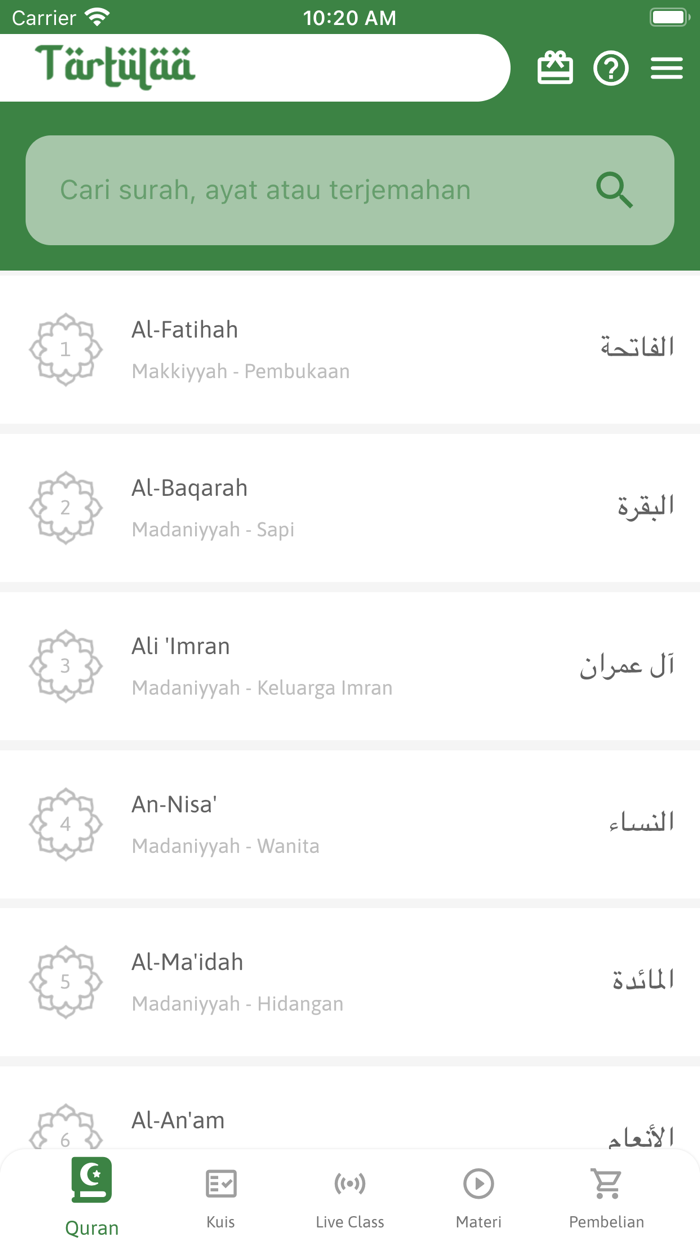
Task: Open the Pembelian tab
Action: pyautogui.click(x=606, y=1197)
